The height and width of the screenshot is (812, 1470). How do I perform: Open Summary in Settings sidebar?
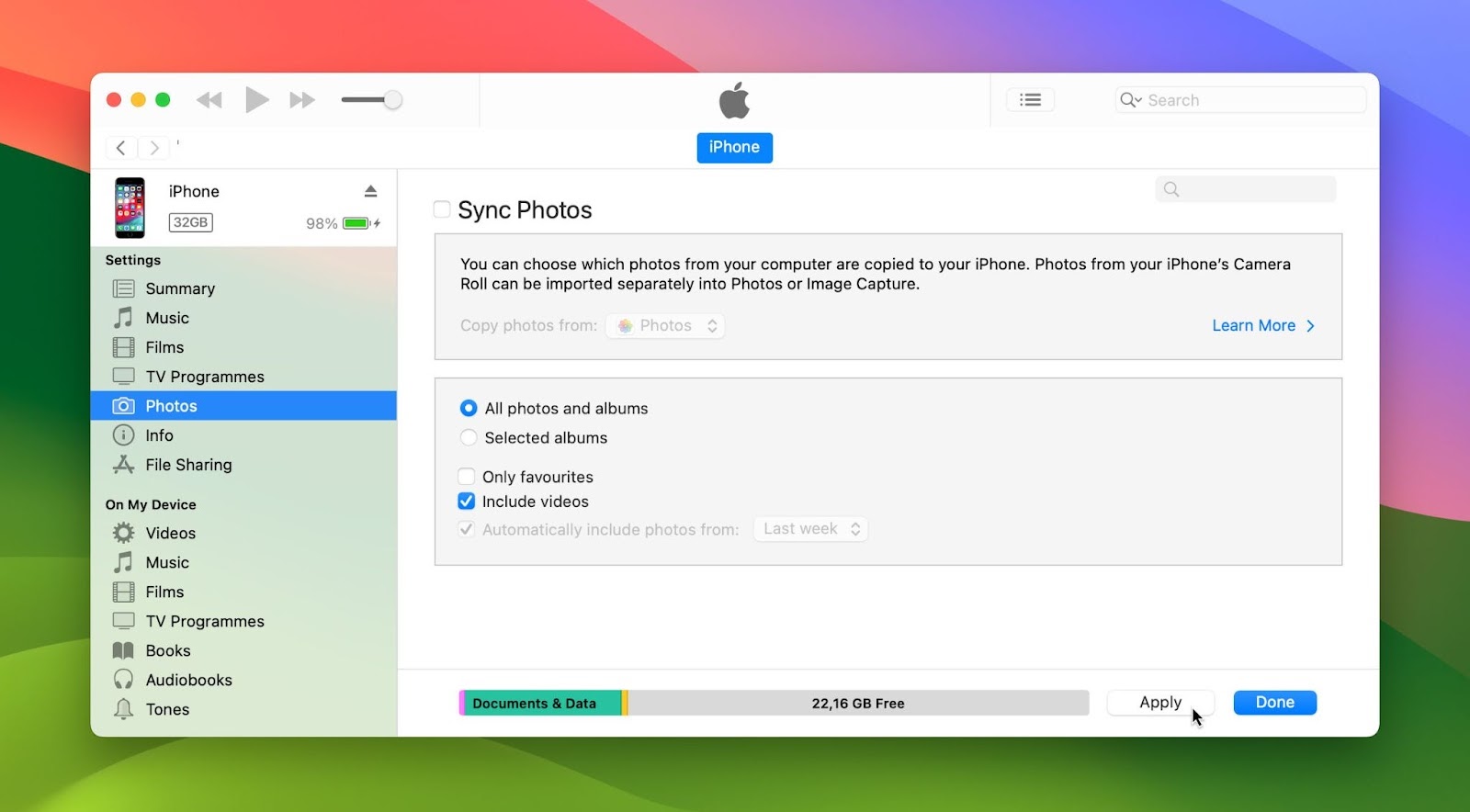243,288
